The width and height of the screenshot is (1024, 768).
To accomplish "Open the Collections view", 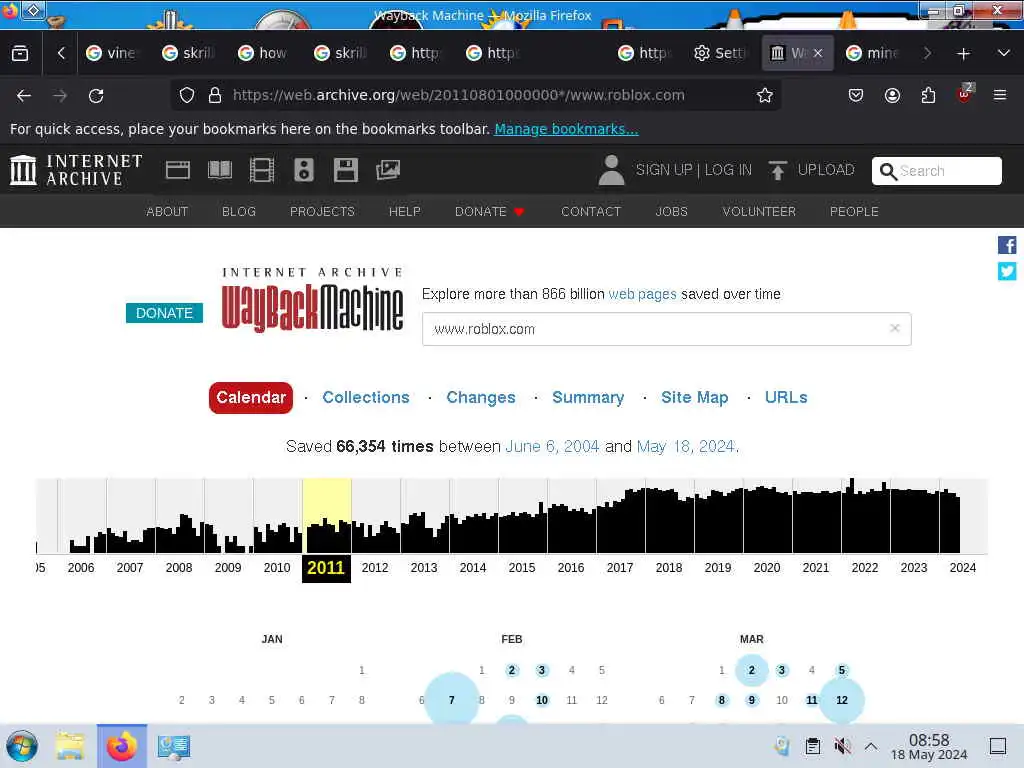I will [366, 398].
